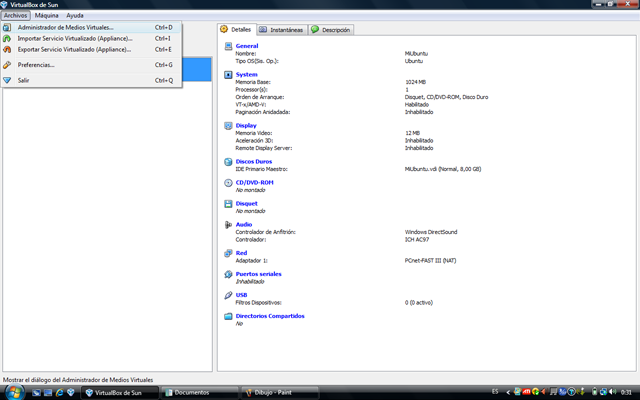Click the Audio section icon
Viewport: 640px width, 400px height.
click(228, 225)
